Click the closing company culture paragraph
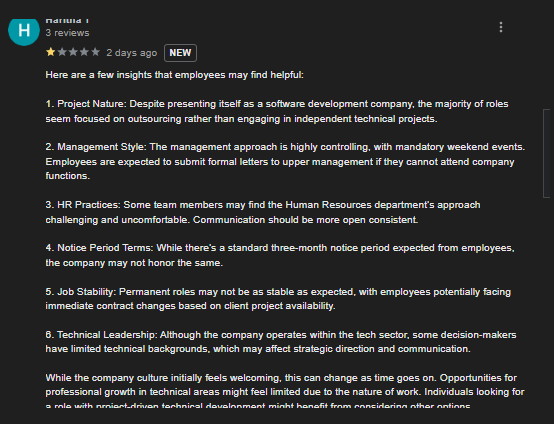The height and width of the screenshot is (424, 554). [285, 392]
